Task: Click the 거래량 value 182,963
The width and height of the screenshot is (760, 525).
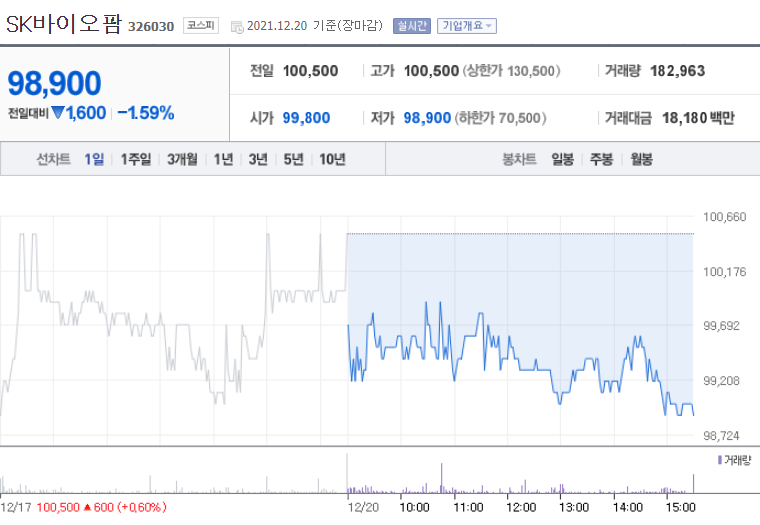Action: tap(678, 71)
